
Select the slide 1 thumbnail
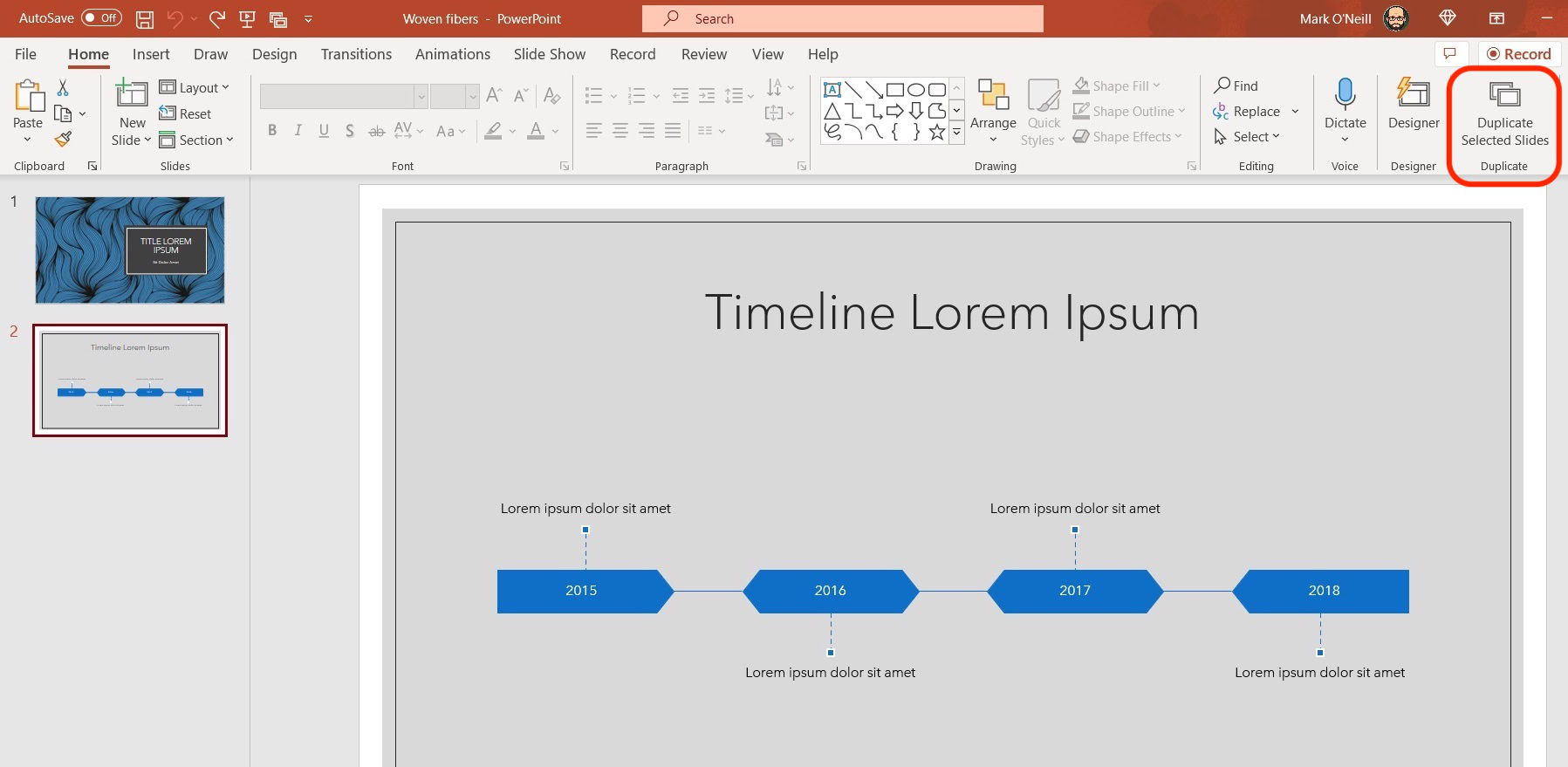(x=130, y=250)
